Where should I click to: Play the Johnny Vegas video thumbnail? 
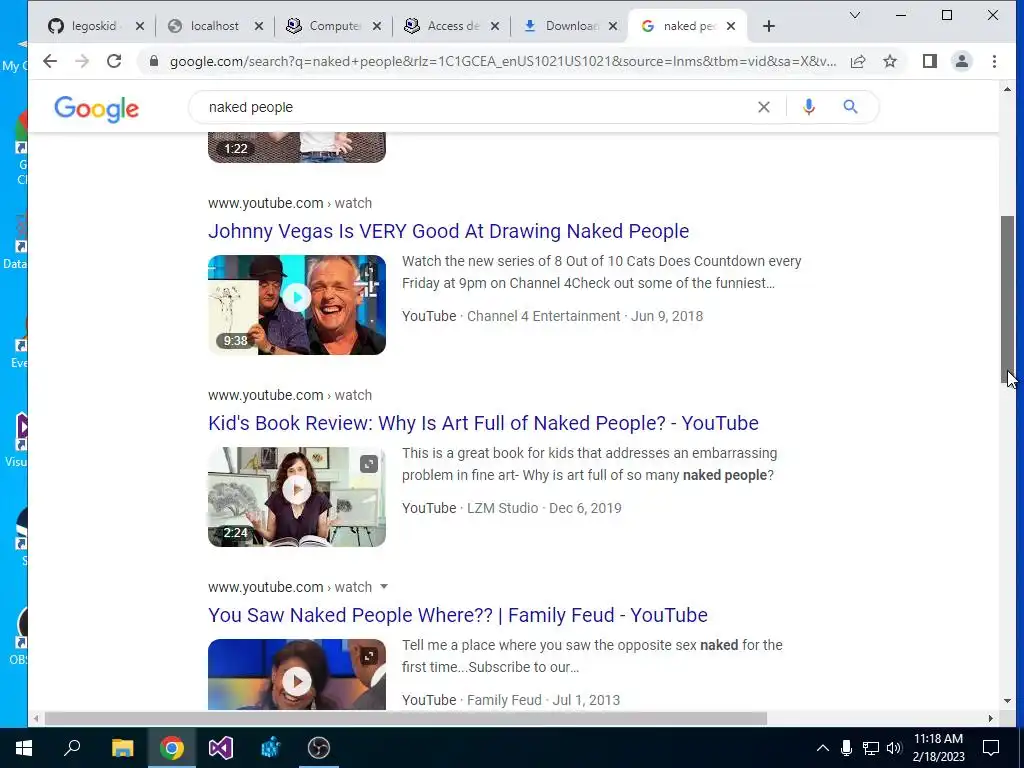click(x=297, y=305)
